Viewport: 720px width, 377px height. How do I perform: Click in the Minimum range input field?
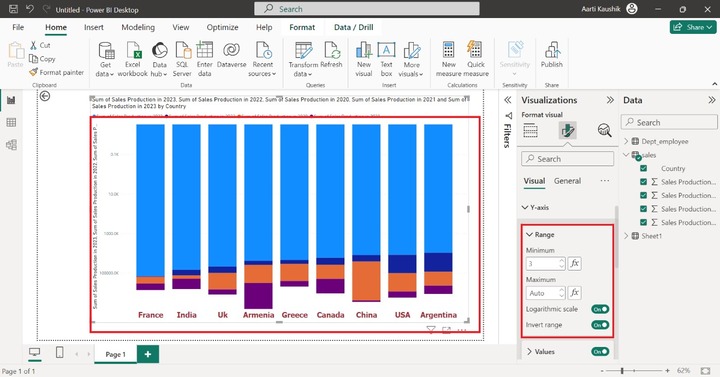(546, 264)
